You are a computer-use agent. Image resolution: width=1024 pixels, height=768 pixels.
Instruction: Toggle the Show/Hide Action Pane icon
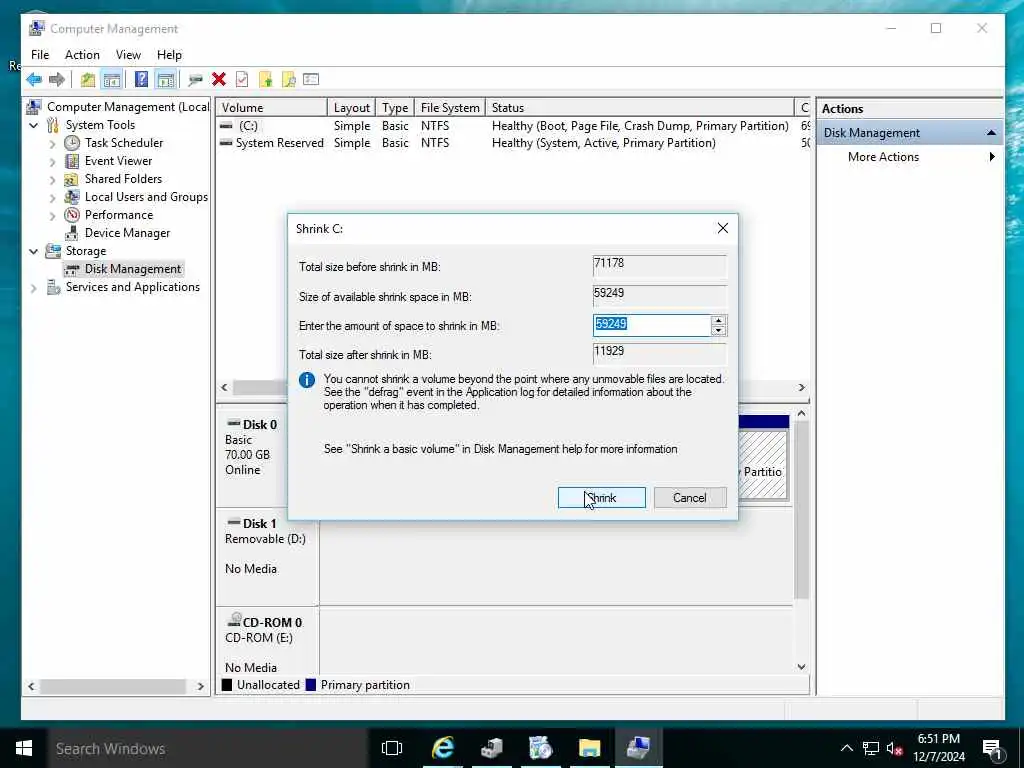166,80
